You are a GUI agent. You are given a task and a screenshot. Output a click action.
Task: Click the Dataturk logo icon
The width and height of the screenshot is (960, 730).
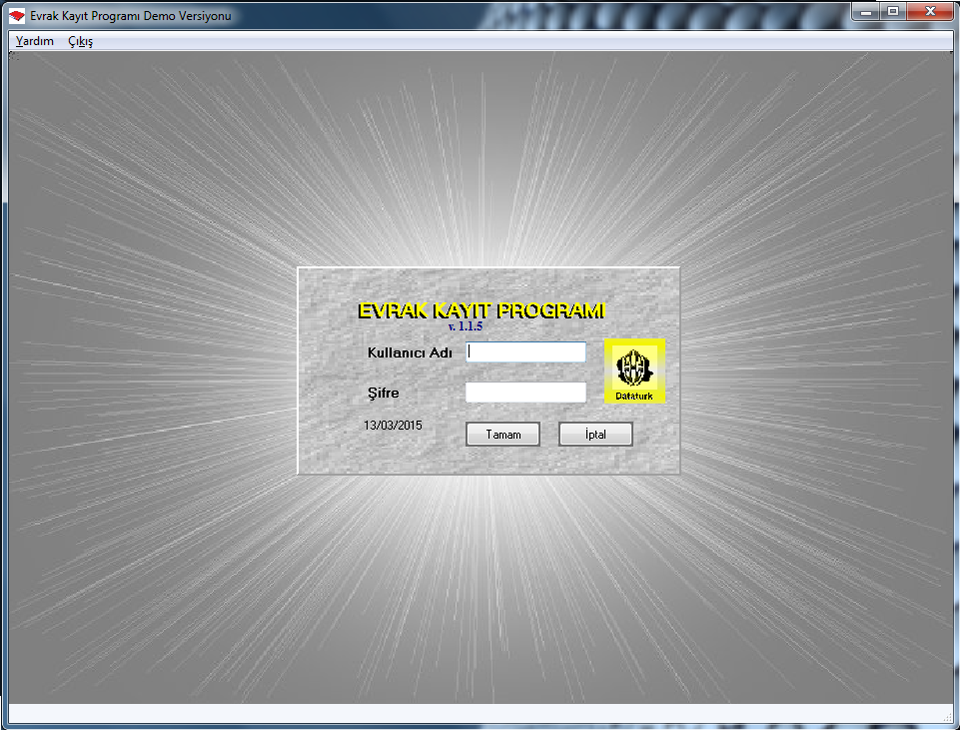point(634,371)
